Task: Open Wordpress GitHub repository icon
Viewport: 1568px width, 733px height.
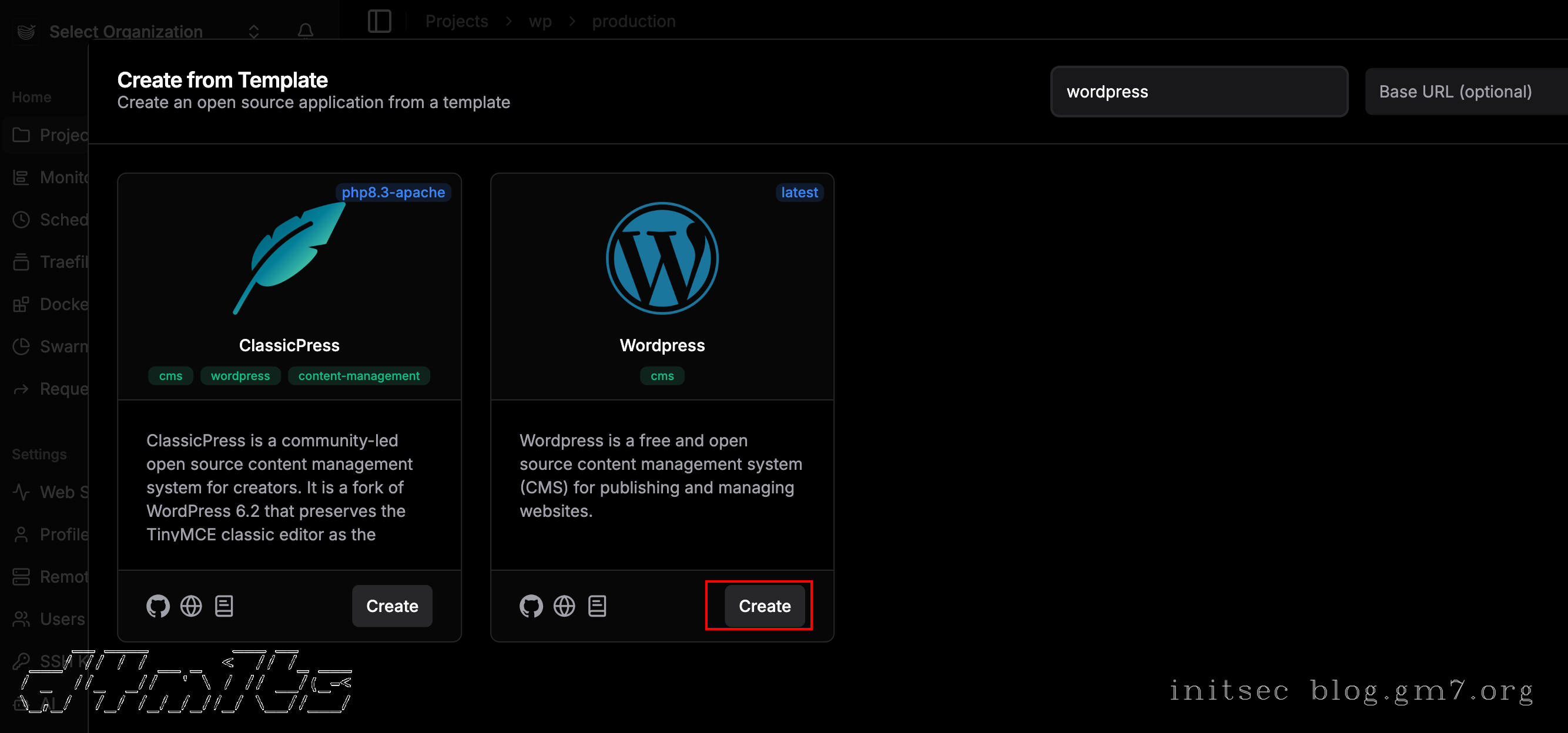Action: 531,606
